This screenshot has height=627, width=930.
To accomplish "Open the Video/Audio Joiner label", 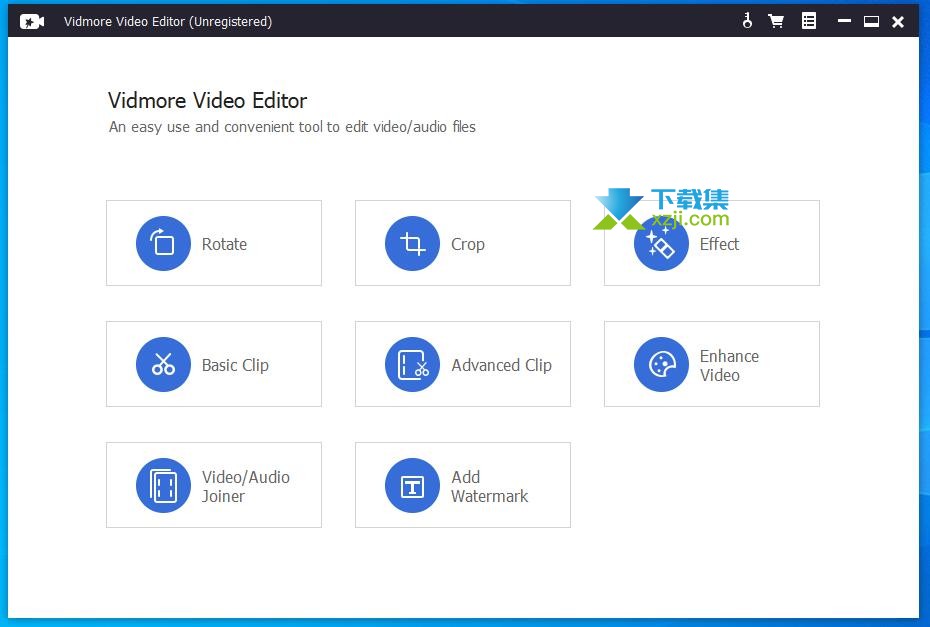I will tap(246, 486).
